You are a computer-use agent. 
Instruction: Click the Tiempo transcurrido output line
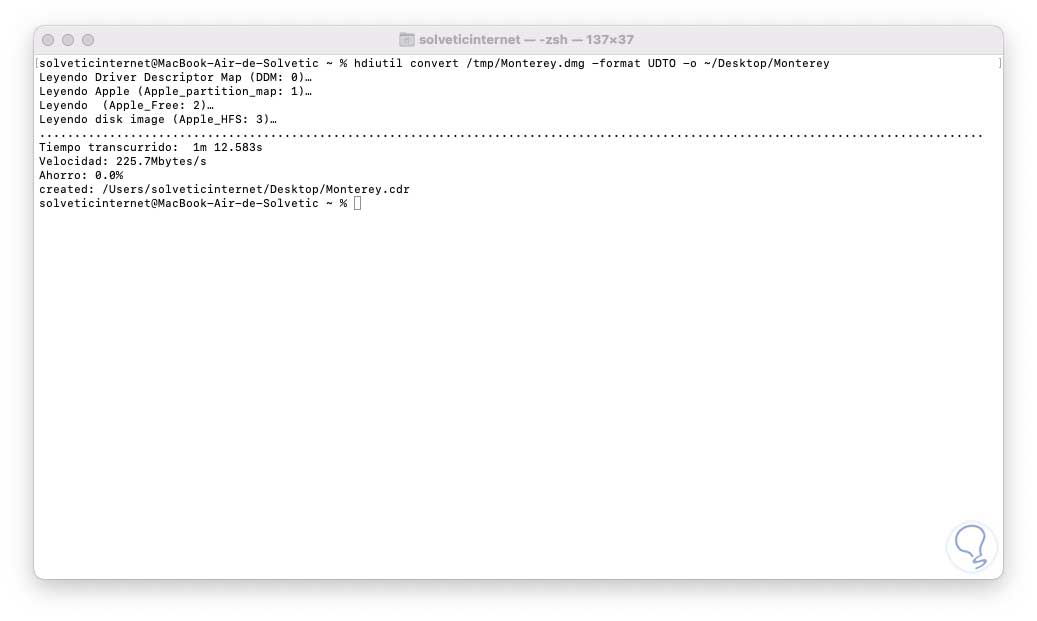pyautogui.click(x=151, y=147)
